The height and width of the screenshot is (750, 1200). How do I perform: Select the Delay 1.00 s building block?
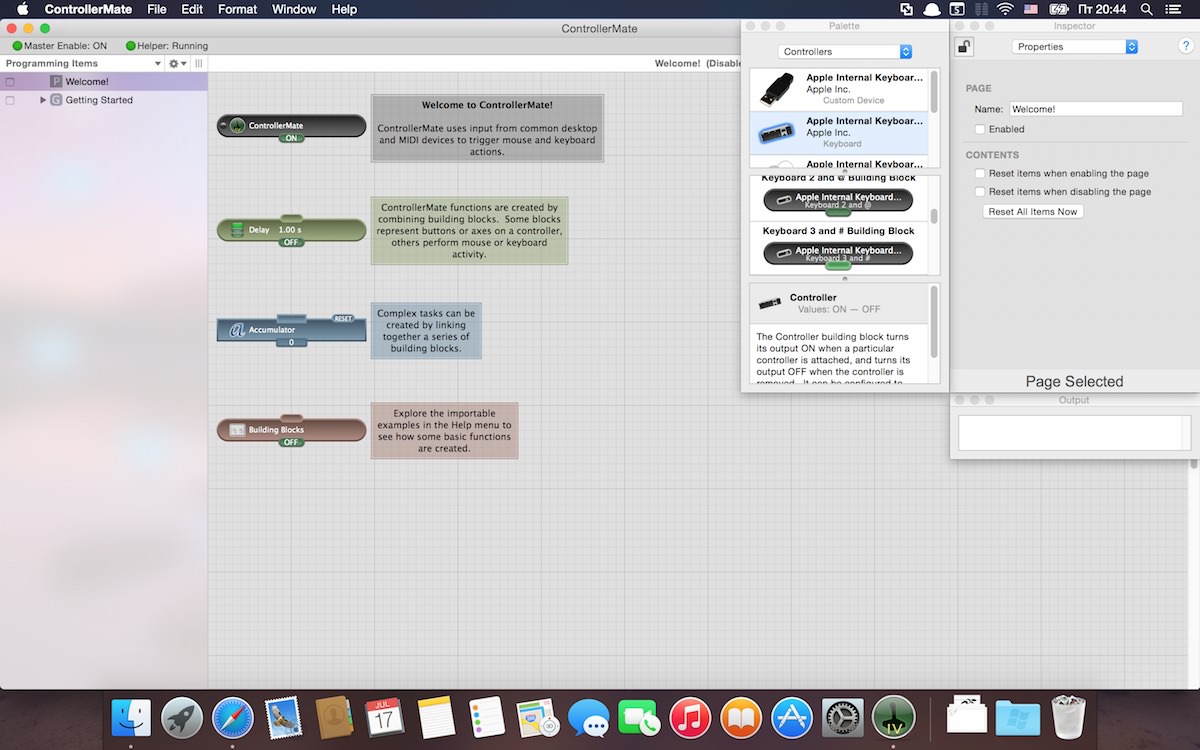pyautogui.click(x=291, y=230)
